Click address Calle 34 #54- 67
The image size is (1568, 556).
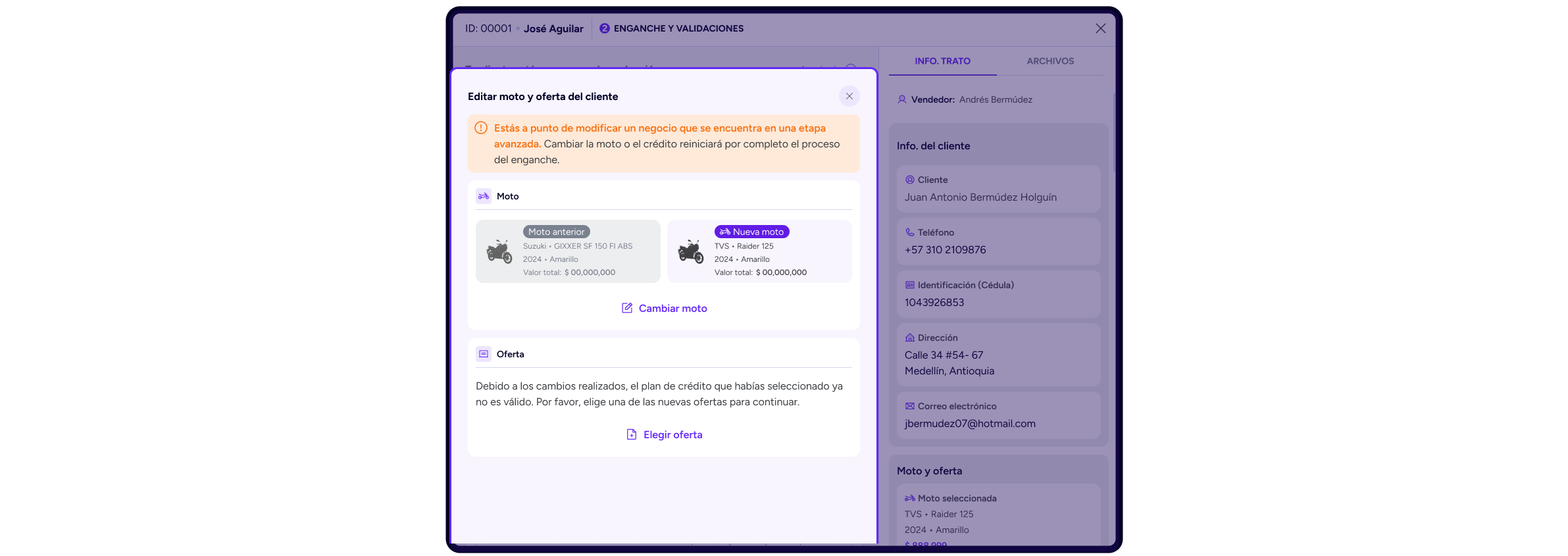pyautogui.click(x=944, y=355)
